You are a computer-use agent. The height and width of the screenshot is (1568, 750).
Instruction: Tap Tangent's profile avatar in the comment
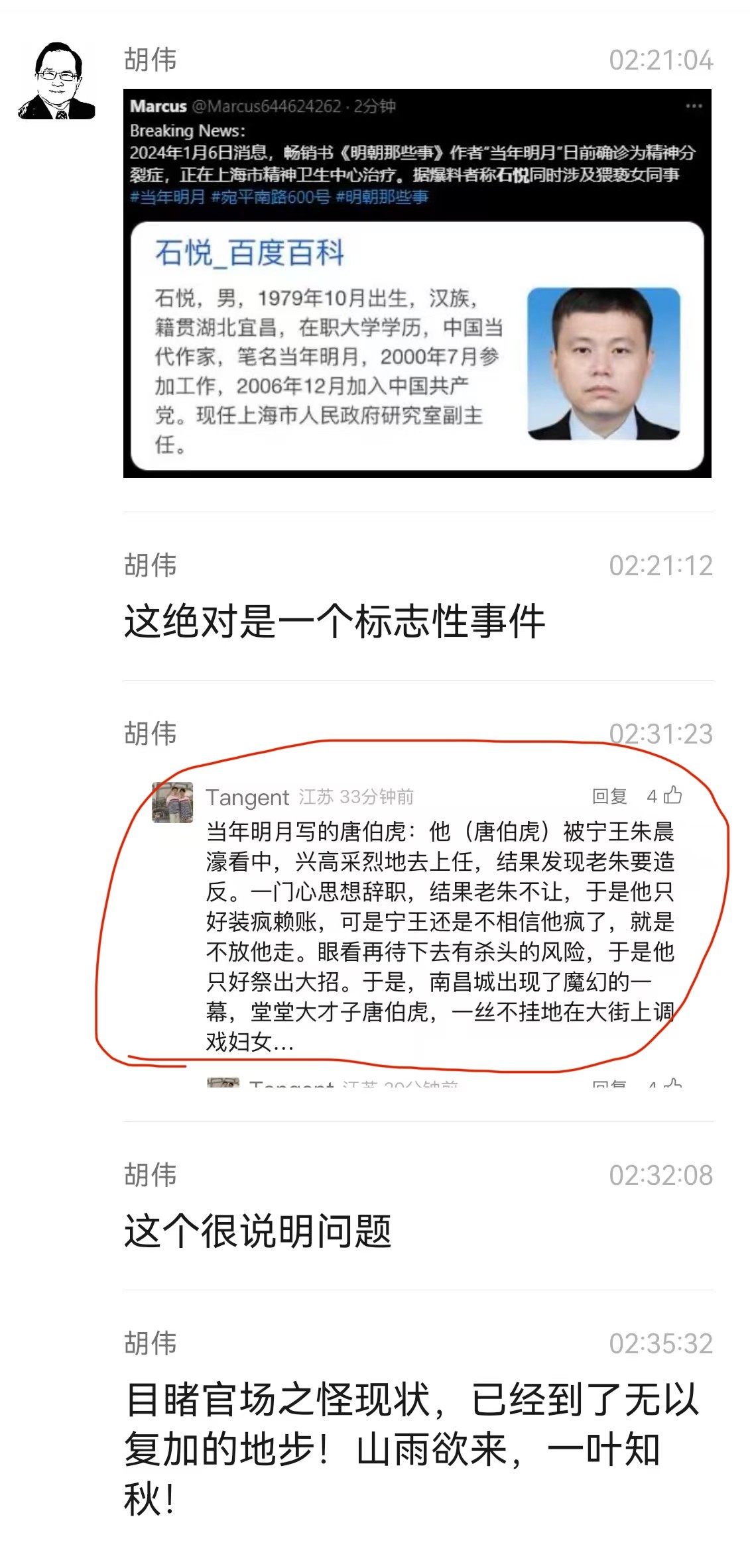click(172, 803)
